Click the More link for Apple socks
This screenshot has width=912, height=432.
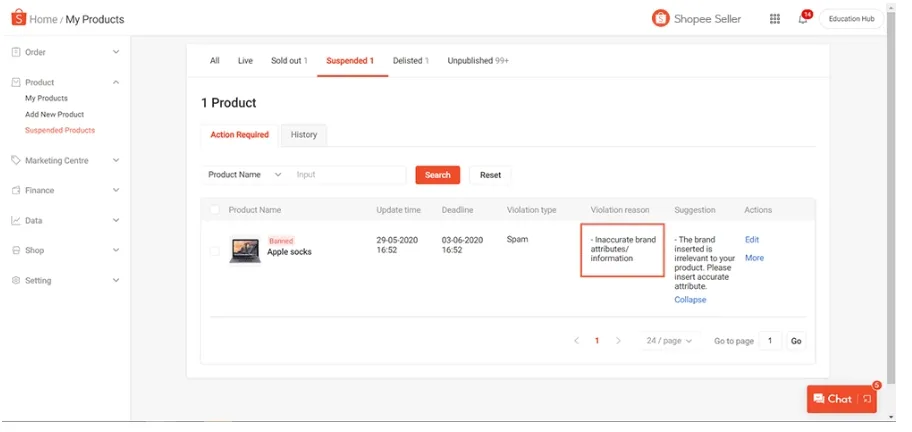754,258
